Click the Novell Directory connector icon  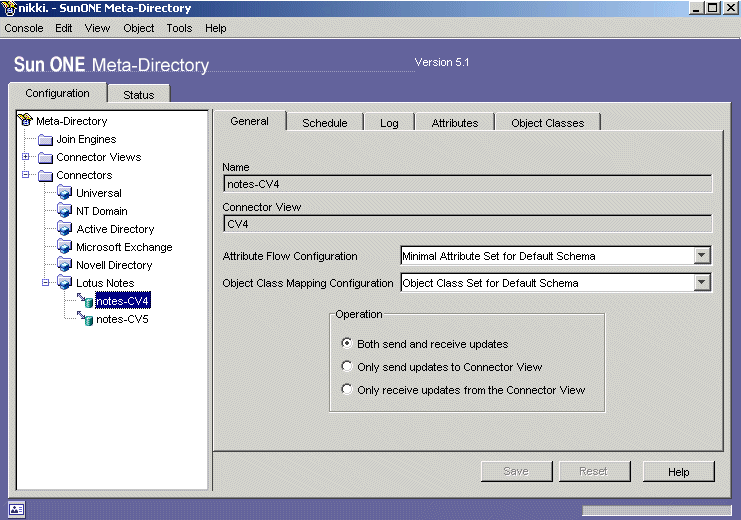65,264
